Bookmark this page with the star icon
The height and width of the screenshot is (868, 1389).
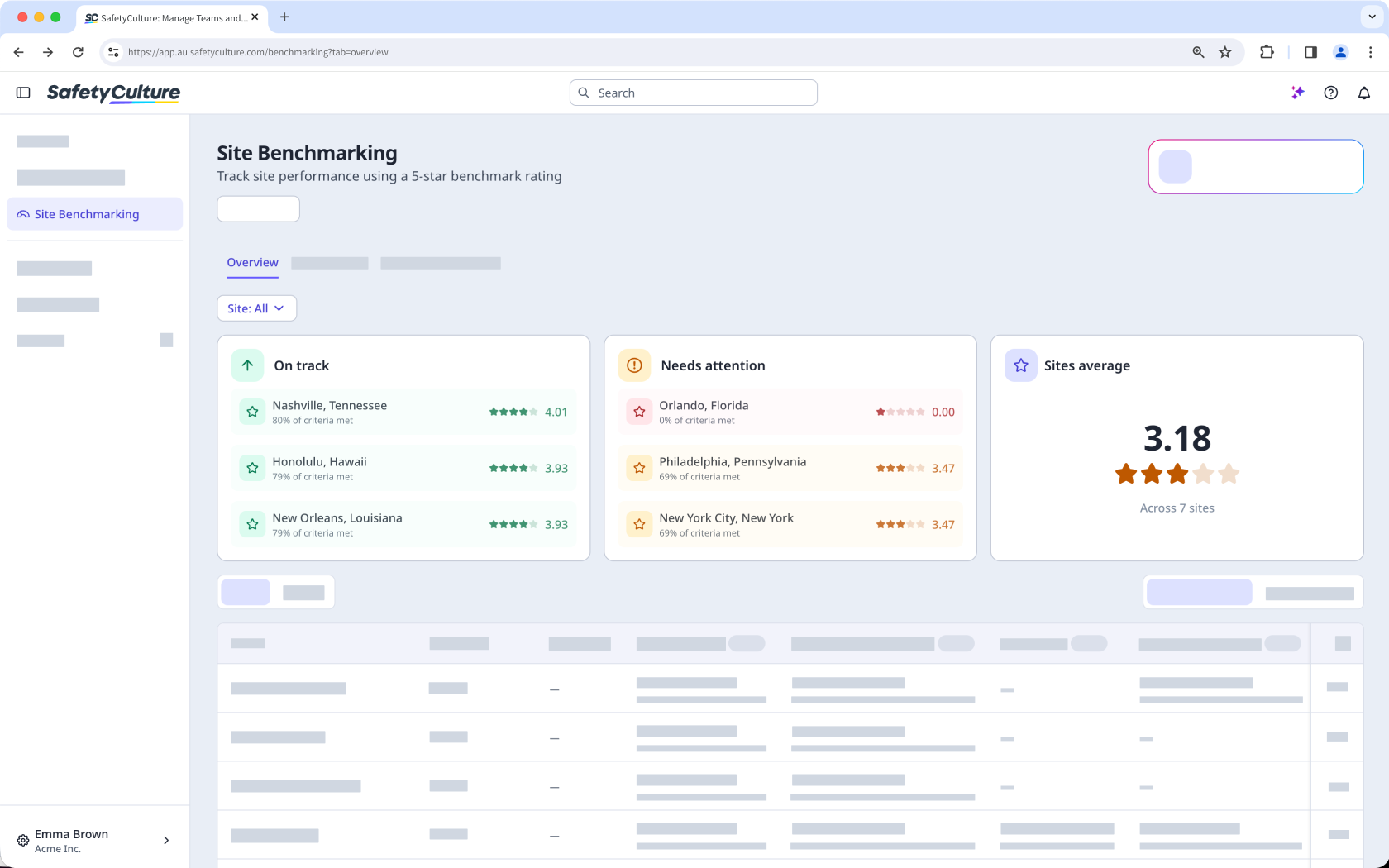[x=1225, y=52]
